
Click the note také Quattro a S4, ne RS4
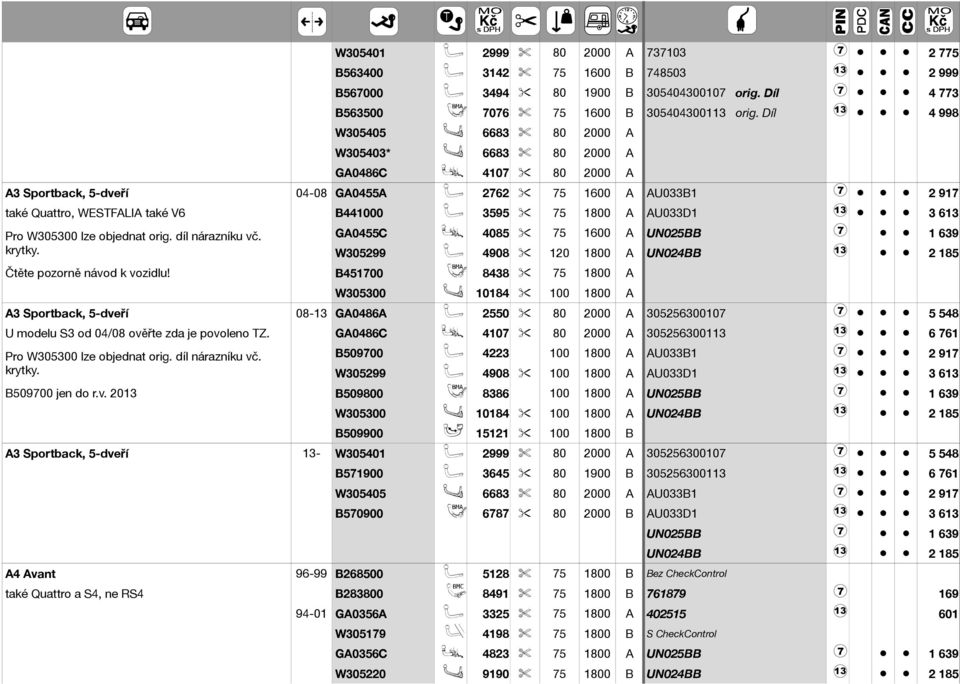click(x=74, y=594)
